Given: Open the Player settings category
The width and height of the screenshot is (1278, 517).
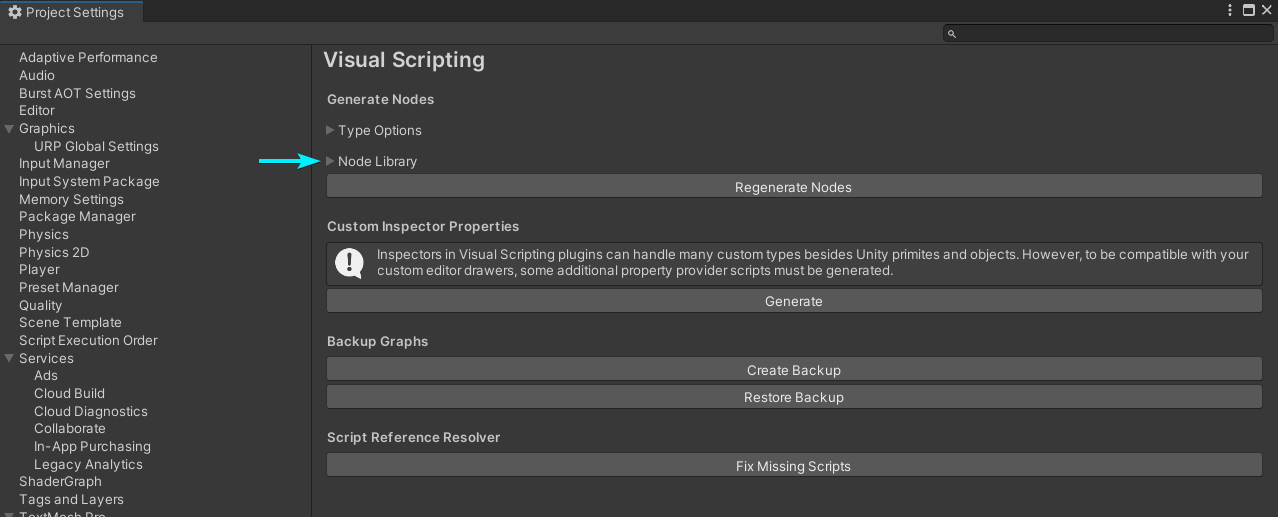Looking at the screenshot, I should (39, 269).
